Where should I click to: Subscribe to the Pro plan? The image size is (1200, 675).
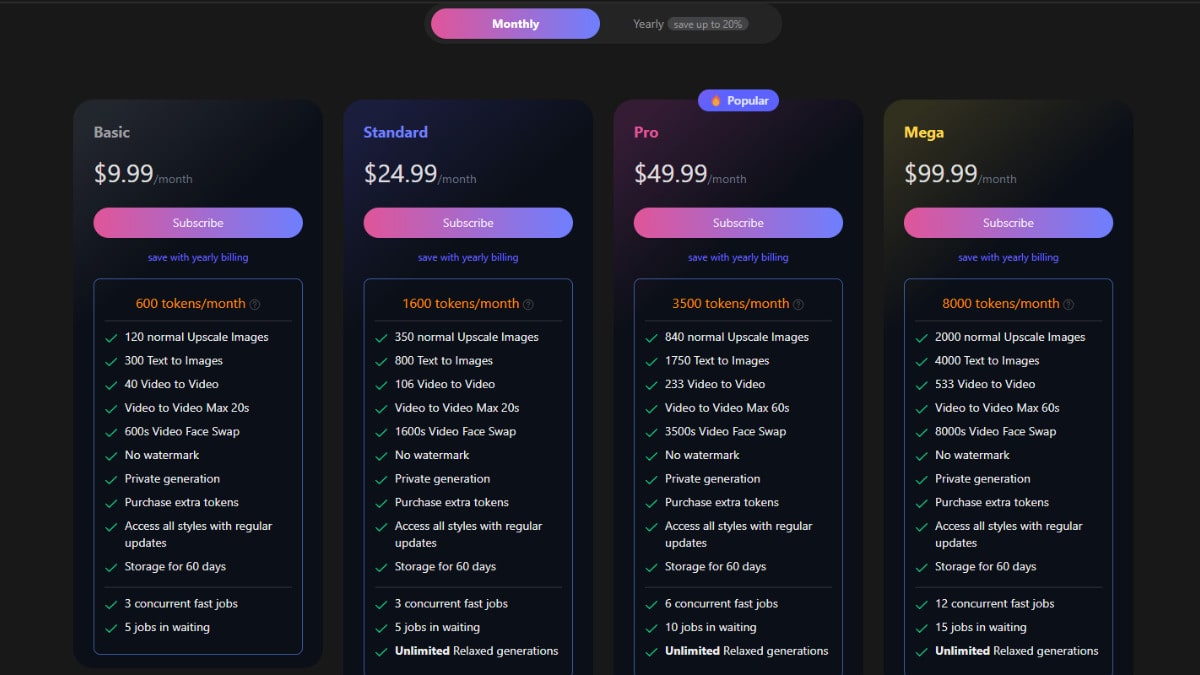[738, 223]
